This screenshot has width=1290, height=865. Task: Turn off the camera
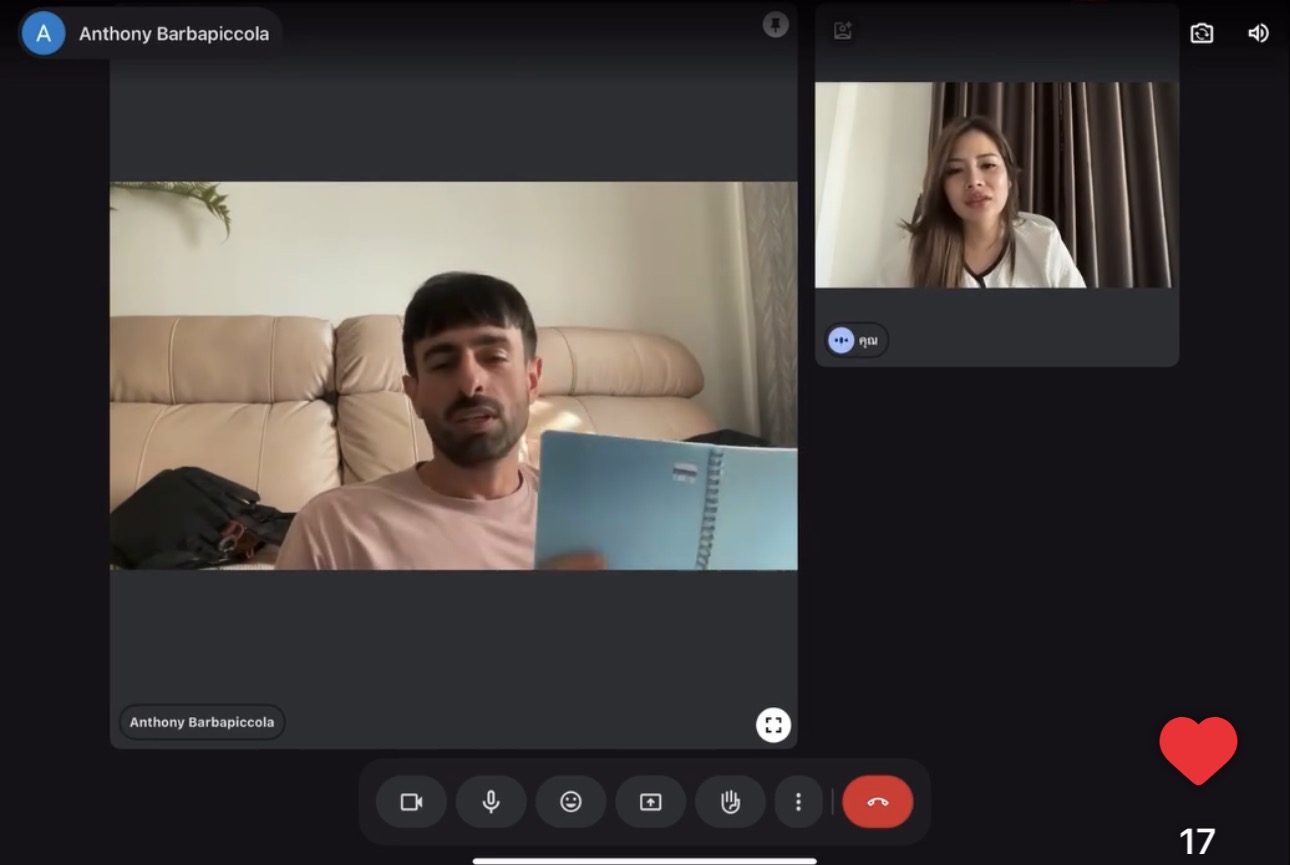[411, 802]
